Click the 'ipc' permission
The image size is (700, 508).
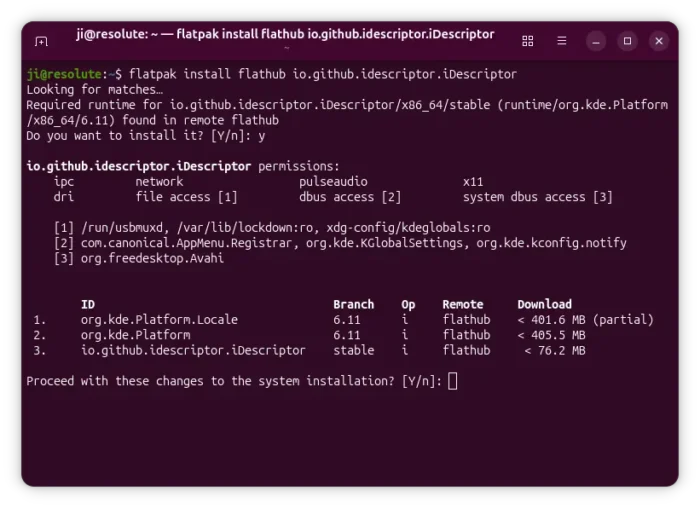pyautogui.click(x=64, y=182)
